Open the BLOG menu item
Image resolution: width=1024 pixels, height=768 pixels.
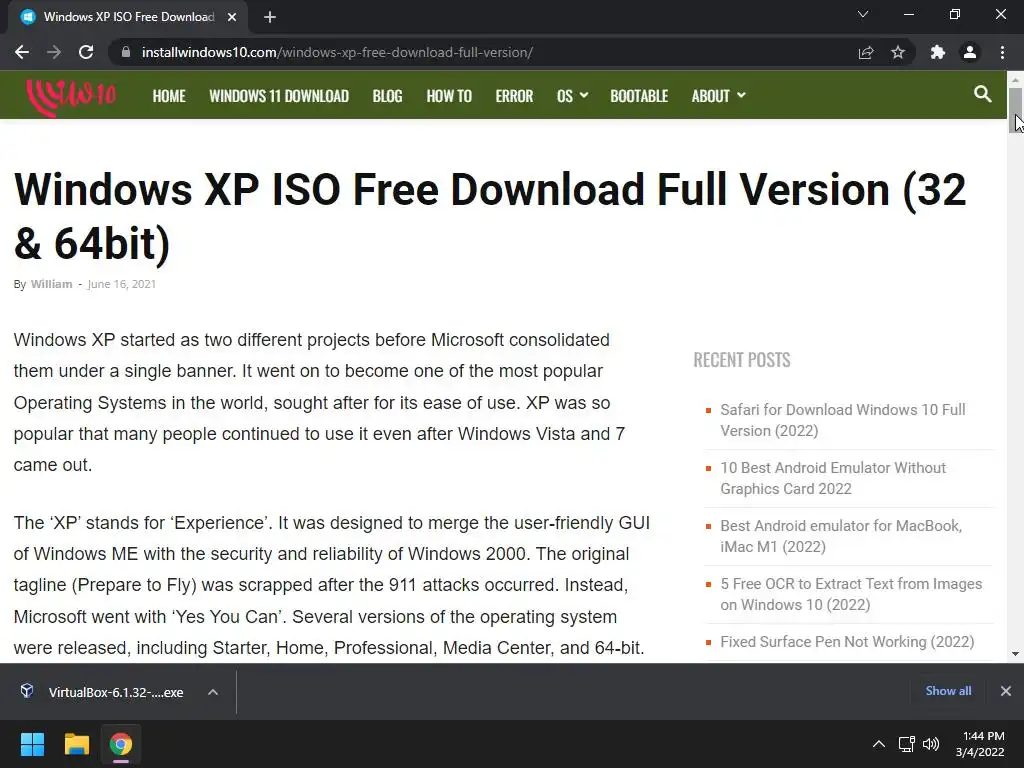click(x=387, y=96)
